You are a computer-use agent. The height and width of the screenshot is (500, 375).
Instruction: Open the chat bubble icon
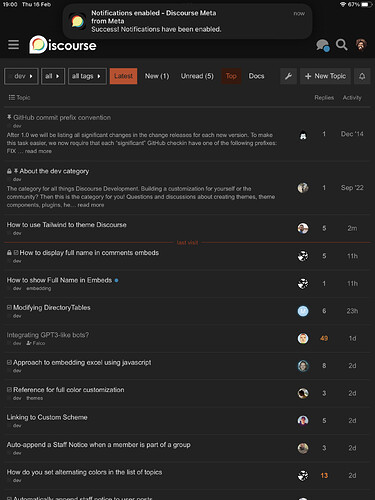pos(322,45)
